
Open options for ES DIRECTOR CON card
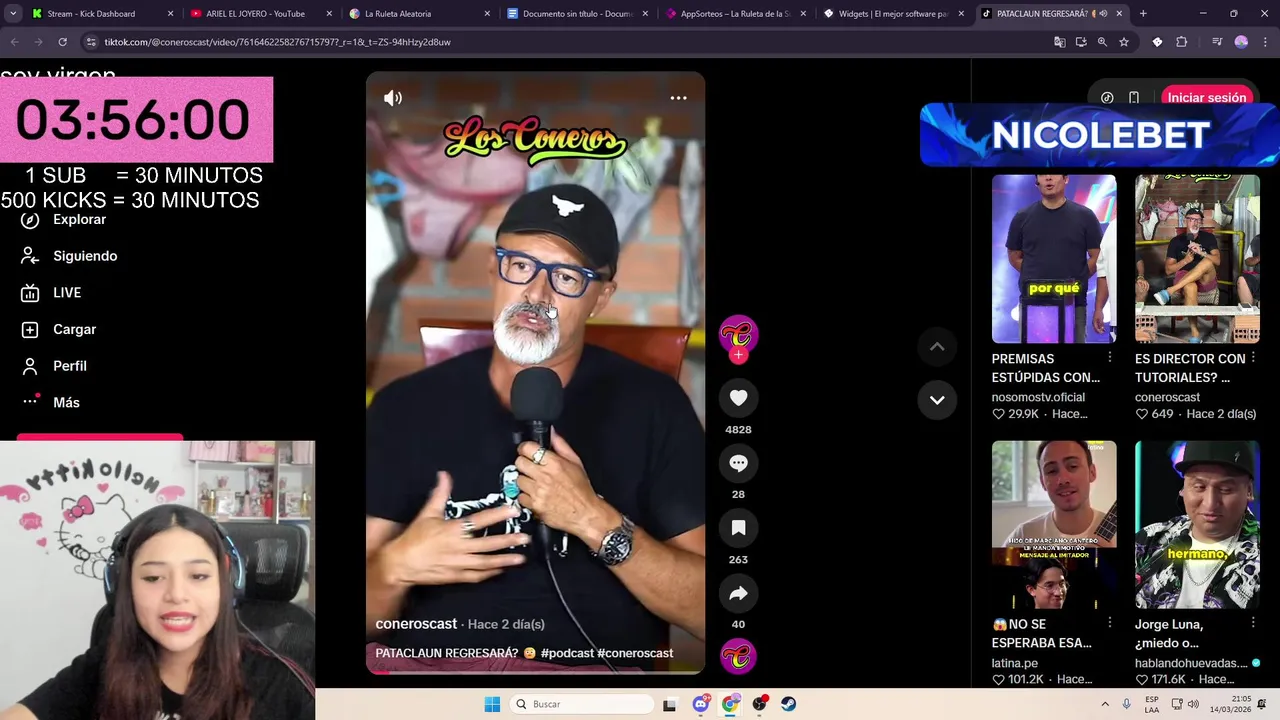[1253, 357]
